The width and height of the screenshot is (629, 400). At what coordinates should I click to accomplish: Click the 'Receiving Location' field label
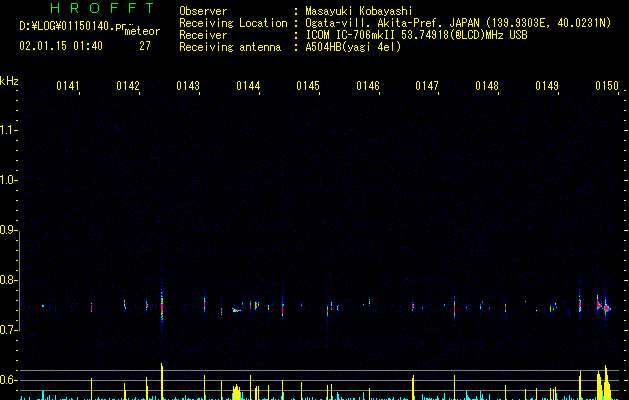coord(233,23)
